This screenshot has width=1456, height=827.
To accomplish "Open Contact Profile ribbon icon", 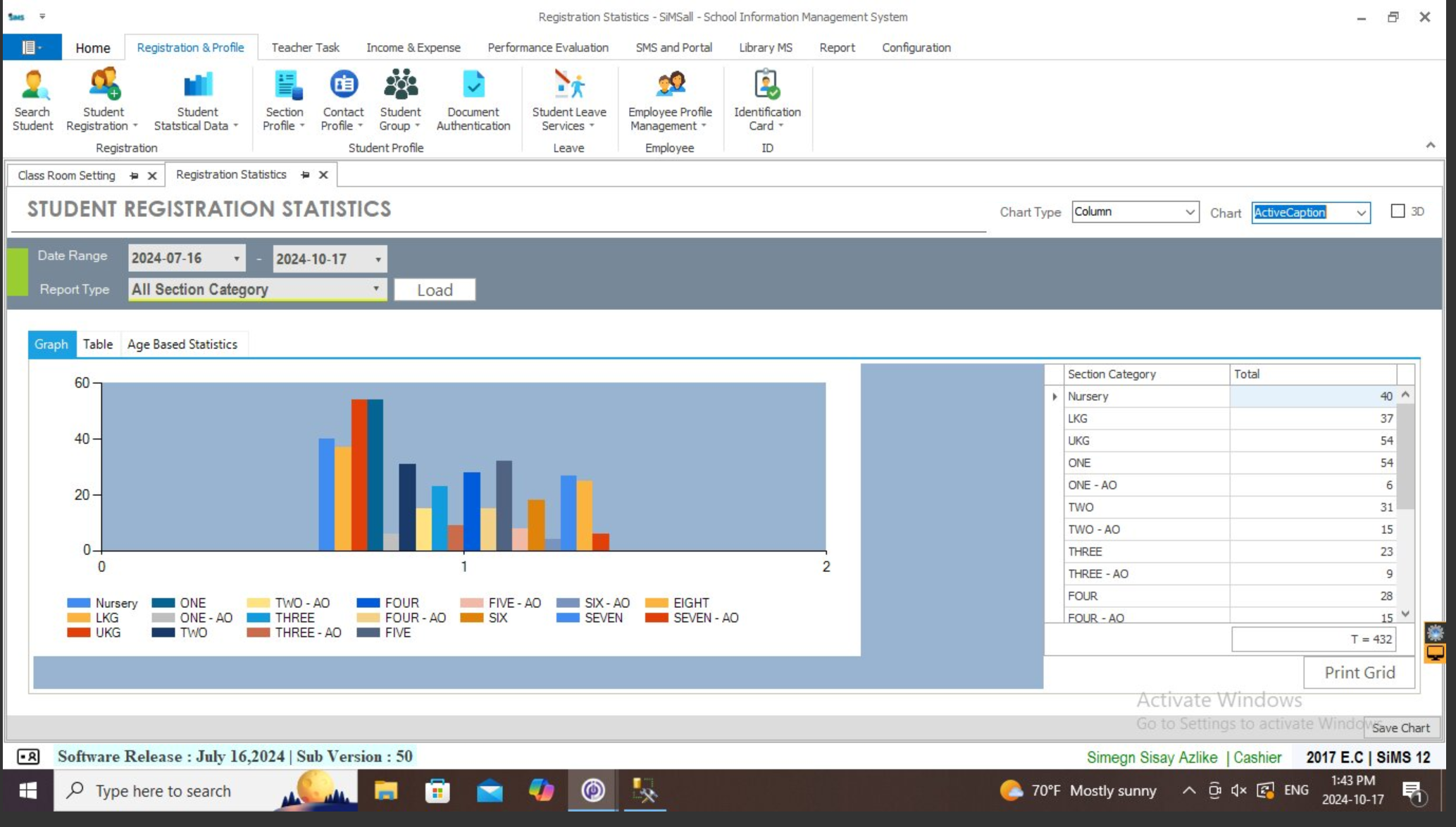I will (x=343, y=101).
